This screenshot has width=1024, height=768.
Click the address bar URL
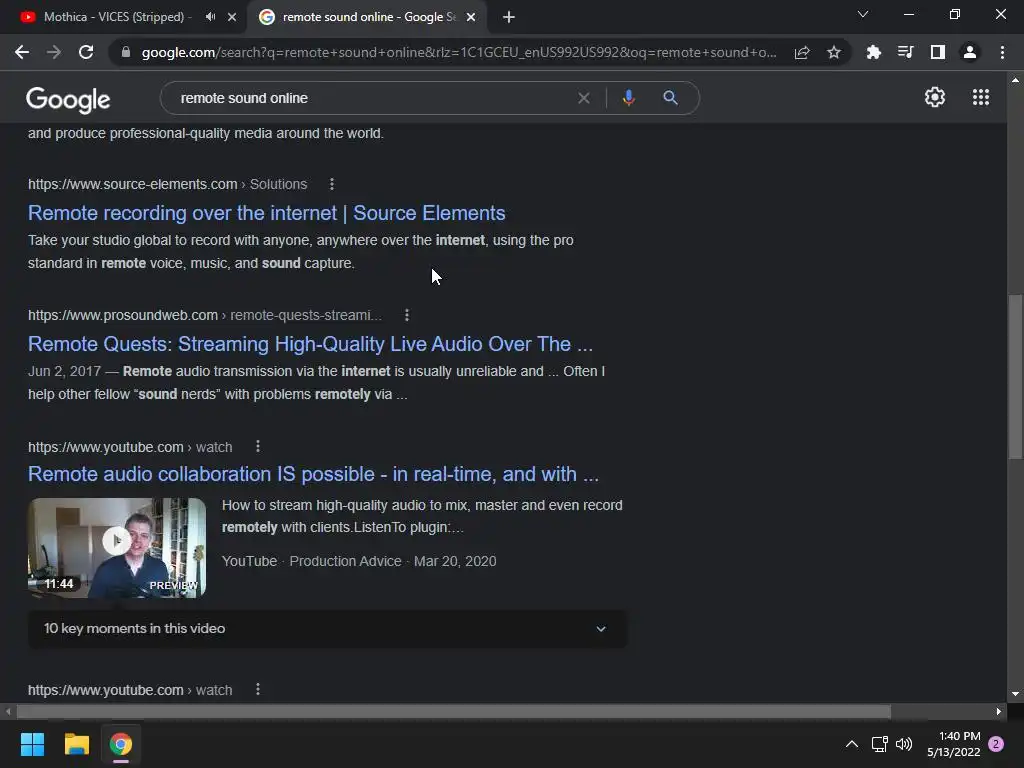click(x=459, y=52)
